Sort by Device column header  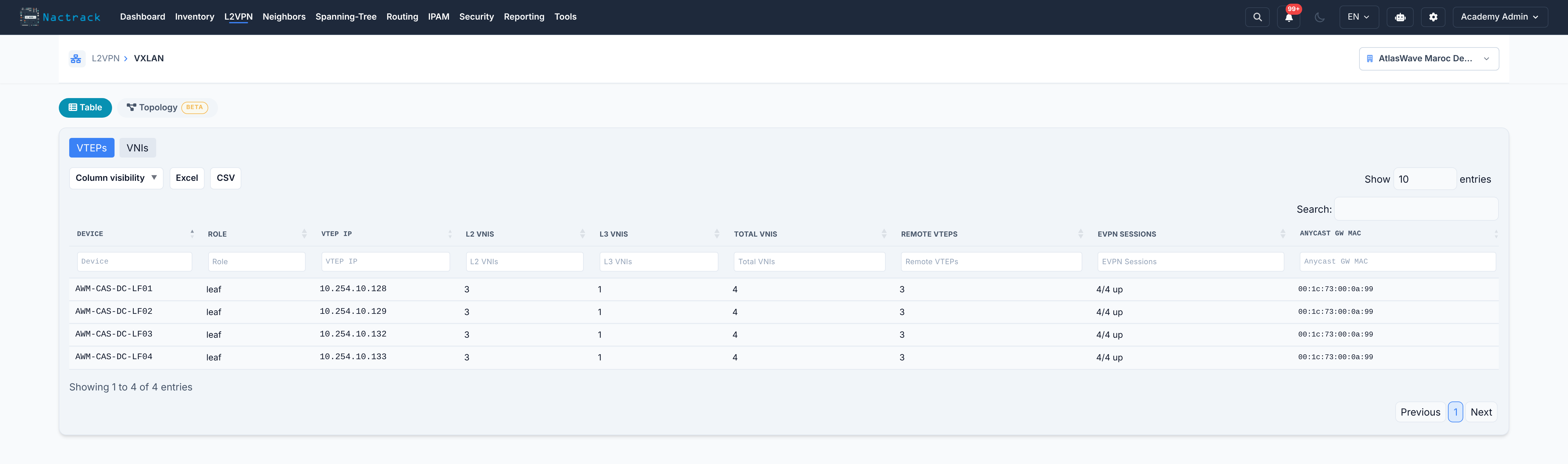134,234
